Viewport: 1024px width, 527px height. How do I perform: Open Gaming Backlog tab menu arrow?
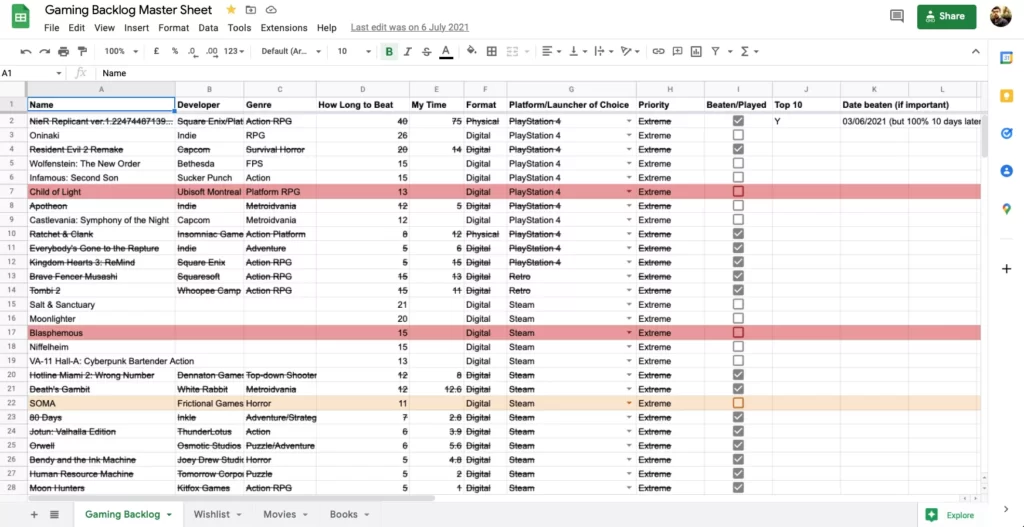point(169,515)
